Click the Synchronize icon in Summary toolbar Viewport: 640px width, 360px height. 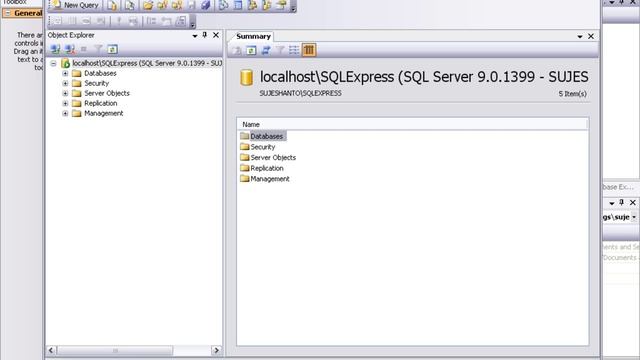coord(266,50)
